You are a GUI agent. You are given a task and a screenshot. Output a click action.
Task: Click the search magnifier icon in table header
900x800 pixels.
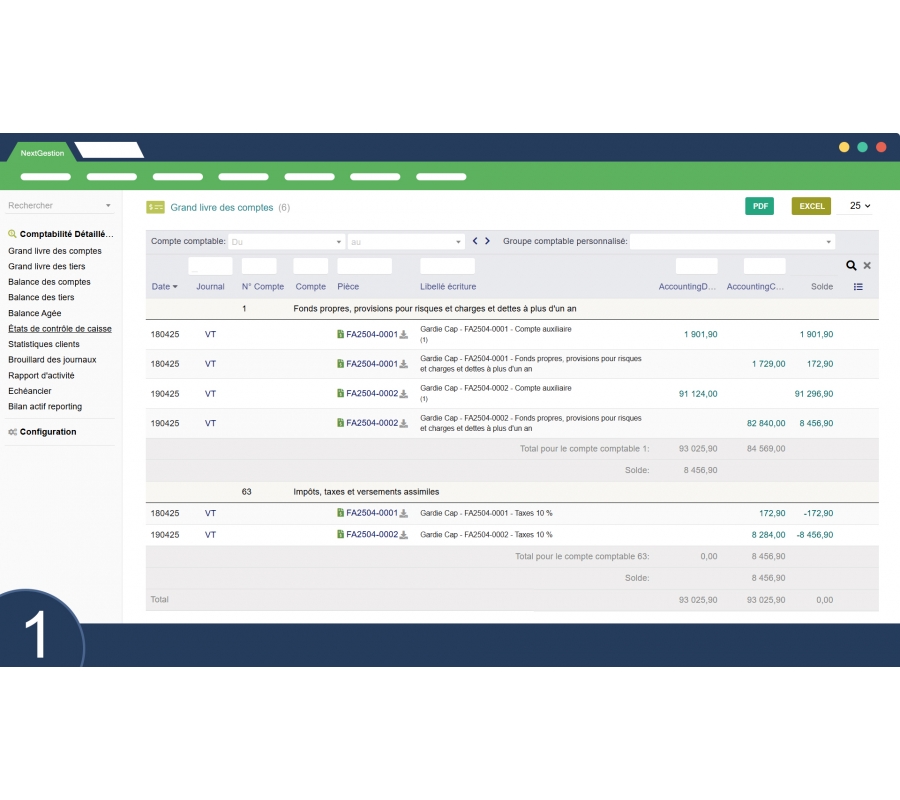851,266
